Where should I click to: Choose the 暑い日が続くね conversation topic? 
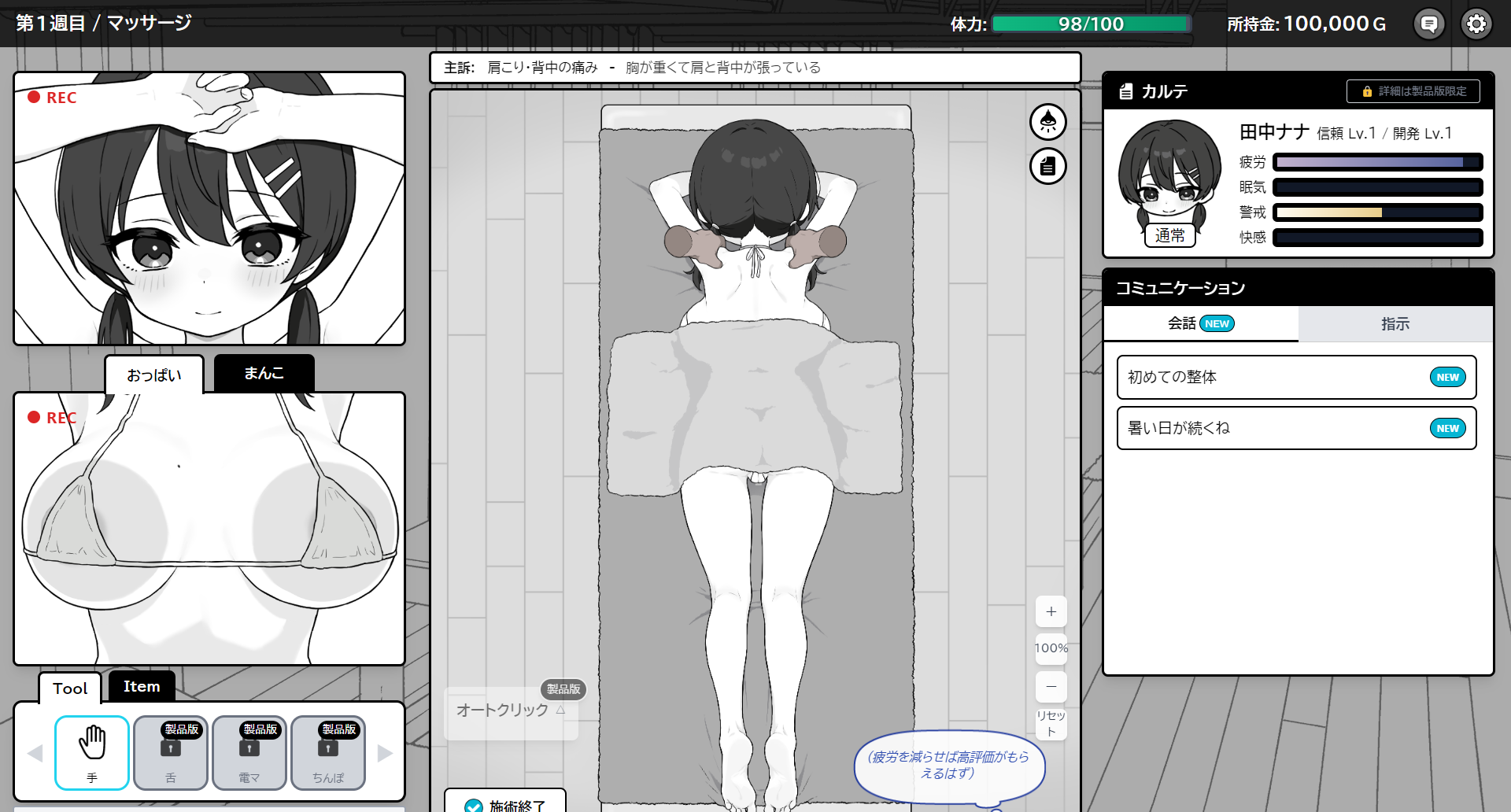click(1295, 428)
